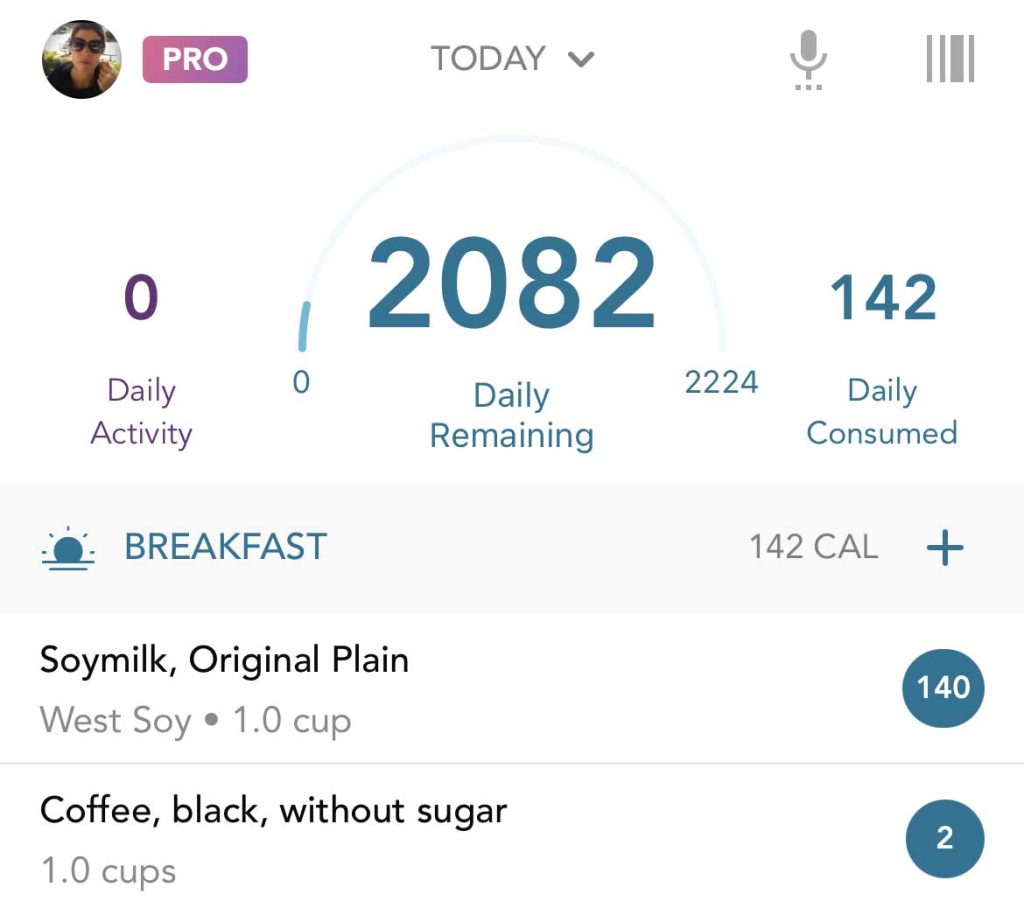This screenshot has height=908, width=1024.
Task: Tap the PRO membership badge
Action: pyautogui.click(x=195, y=59)
